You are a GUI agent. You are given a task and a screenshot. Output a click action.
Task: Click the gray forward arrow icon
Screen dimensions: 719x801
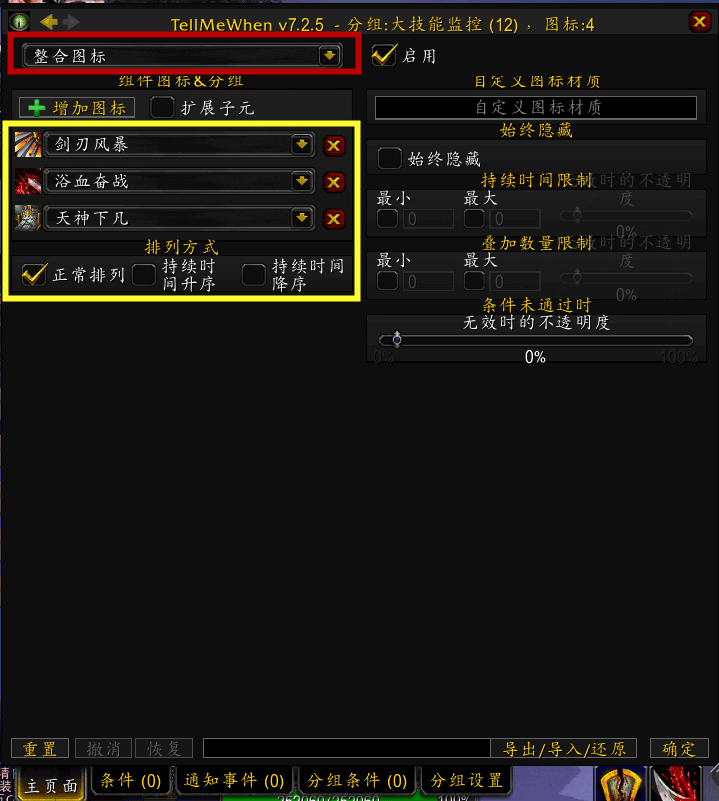[71, 22]
